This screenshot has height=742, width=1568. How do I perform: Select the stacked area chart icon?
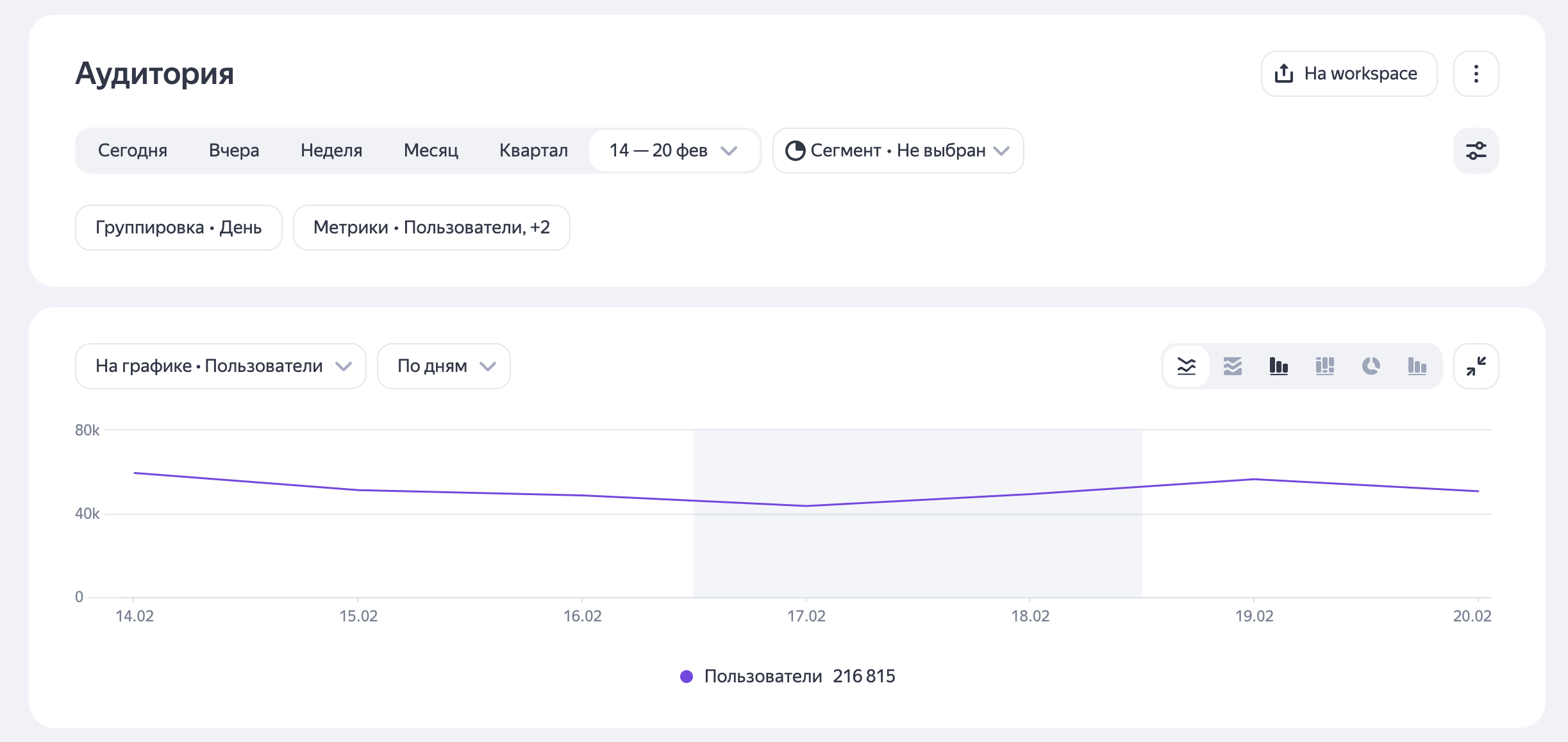[1233, 366]
